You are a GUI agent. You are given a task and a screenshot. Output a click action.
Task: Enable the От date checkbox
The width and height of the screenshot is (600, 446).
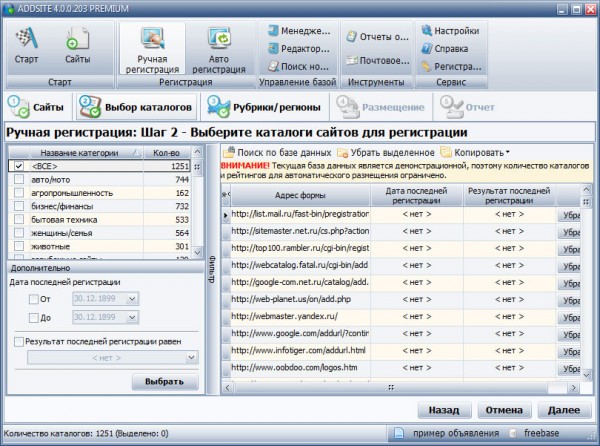(x=34, y=299)
